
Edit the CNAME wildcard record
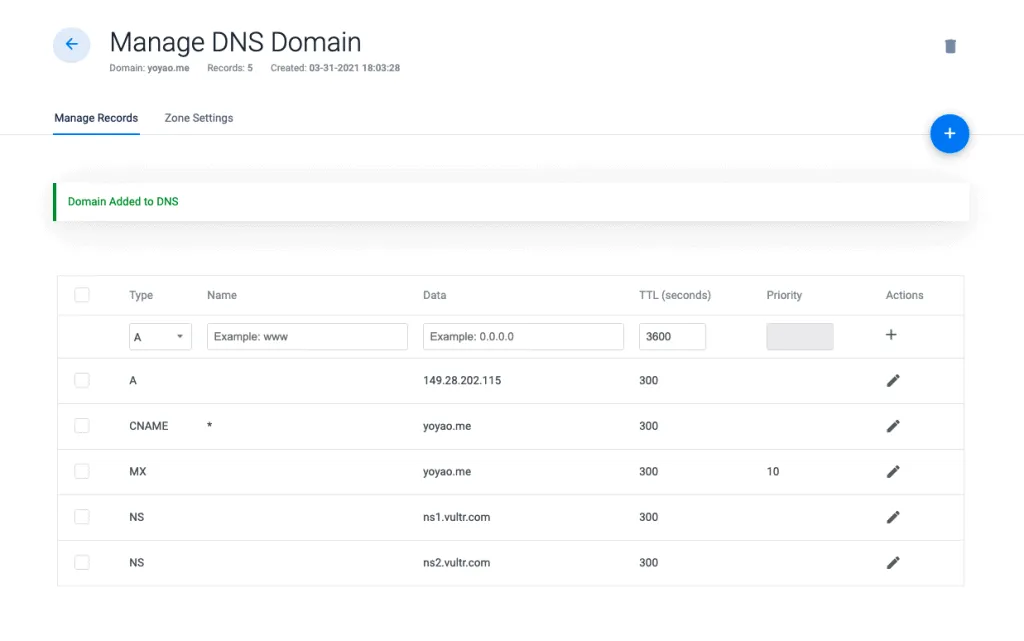[893, 425]
